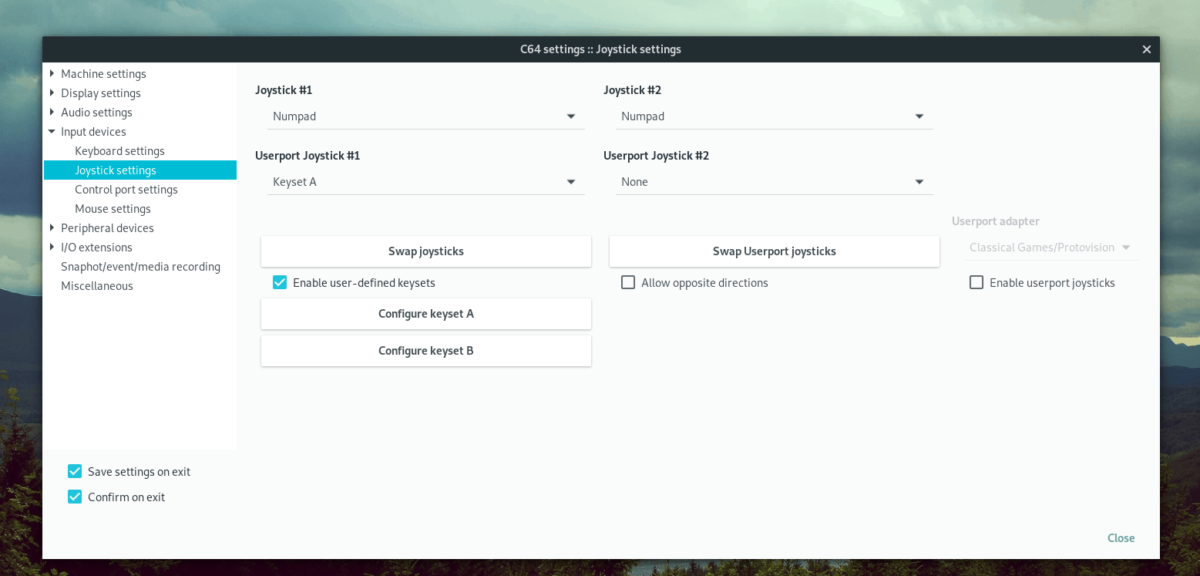
Task: Click the Userport Joystick #2 heading
Action: point(656,156)
